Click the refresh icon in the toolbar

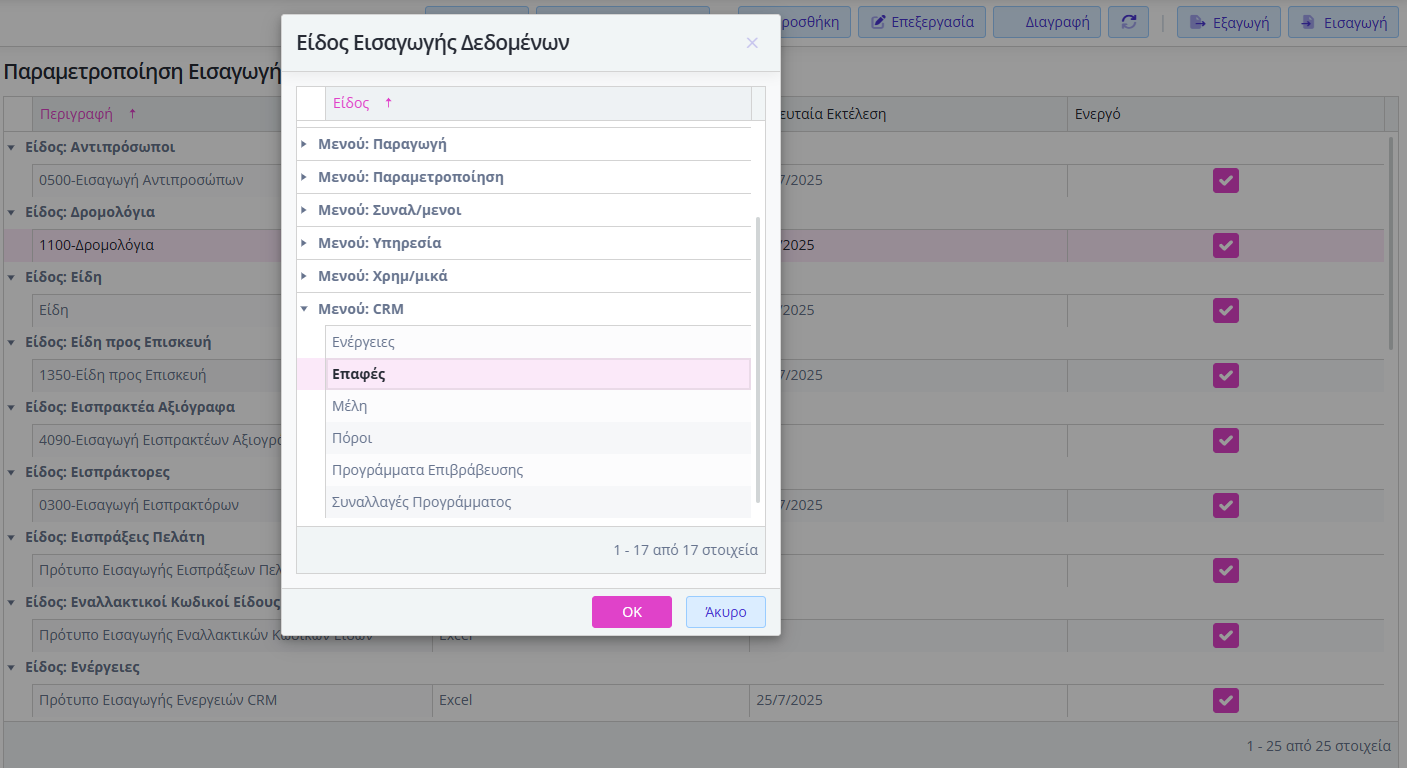(x=1129, y=22)
